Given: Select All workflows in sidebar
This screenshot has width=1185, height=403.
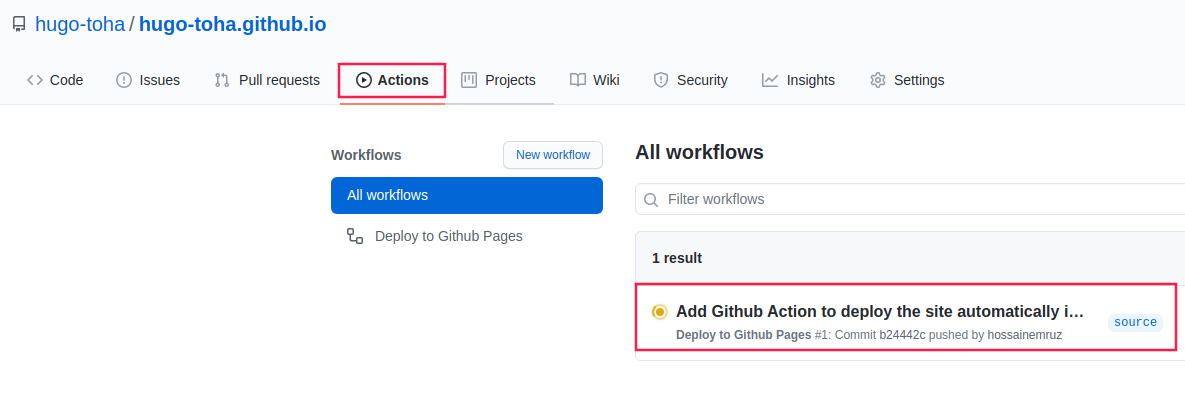Looking at the screenshot, I should click(x=466, y=195).
